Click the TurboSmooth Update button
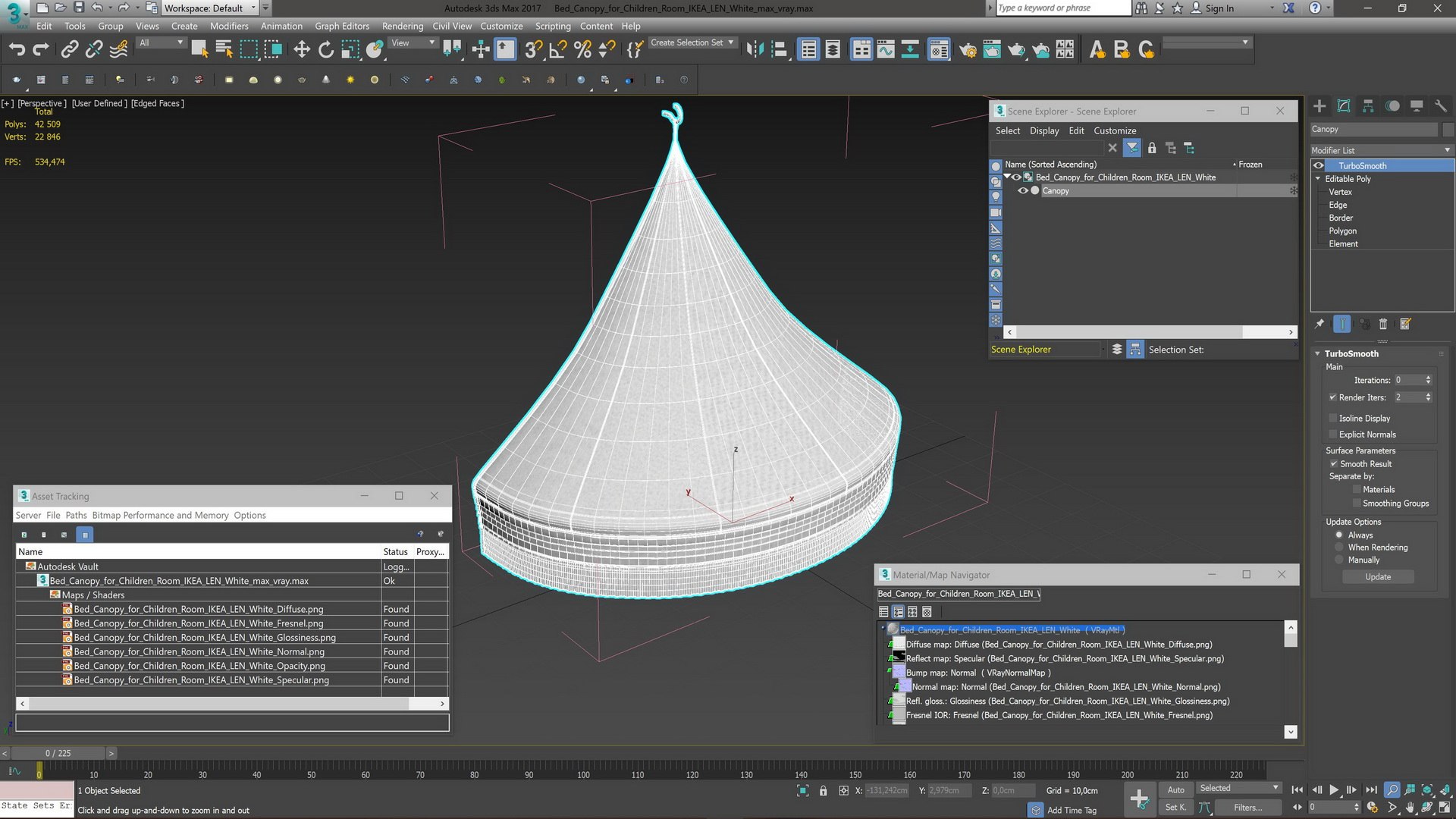The image size is (1456, 819). click(x=1378, y=577)
